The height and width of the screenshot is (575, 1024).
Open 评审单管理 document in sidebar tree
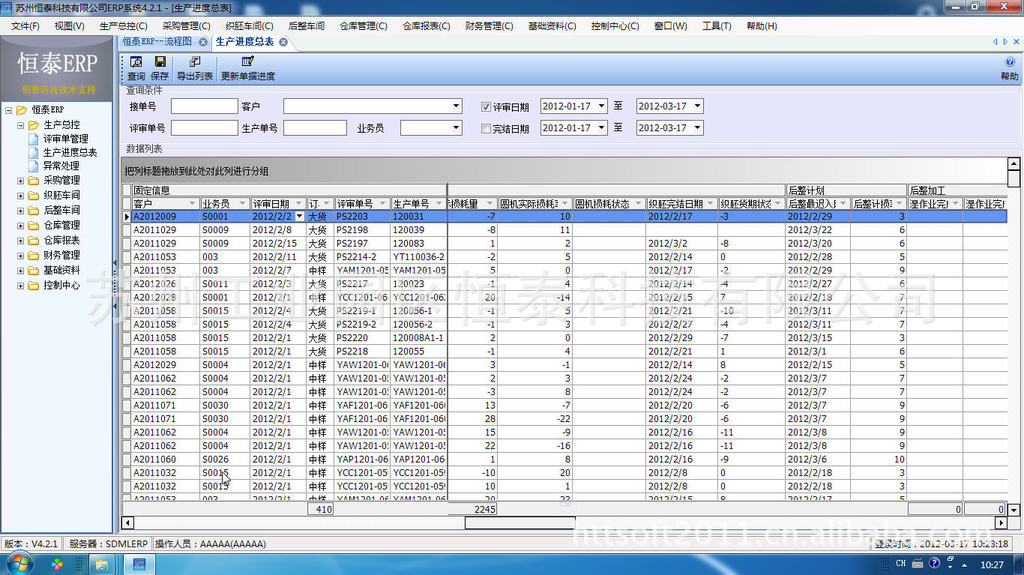[65, 139]
